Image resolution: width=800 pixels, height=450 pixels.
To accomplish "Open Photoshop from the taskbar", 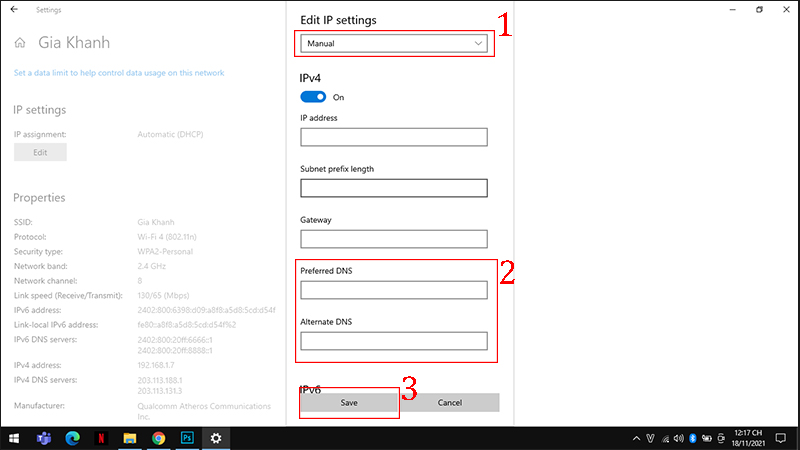I will point(186,438).
